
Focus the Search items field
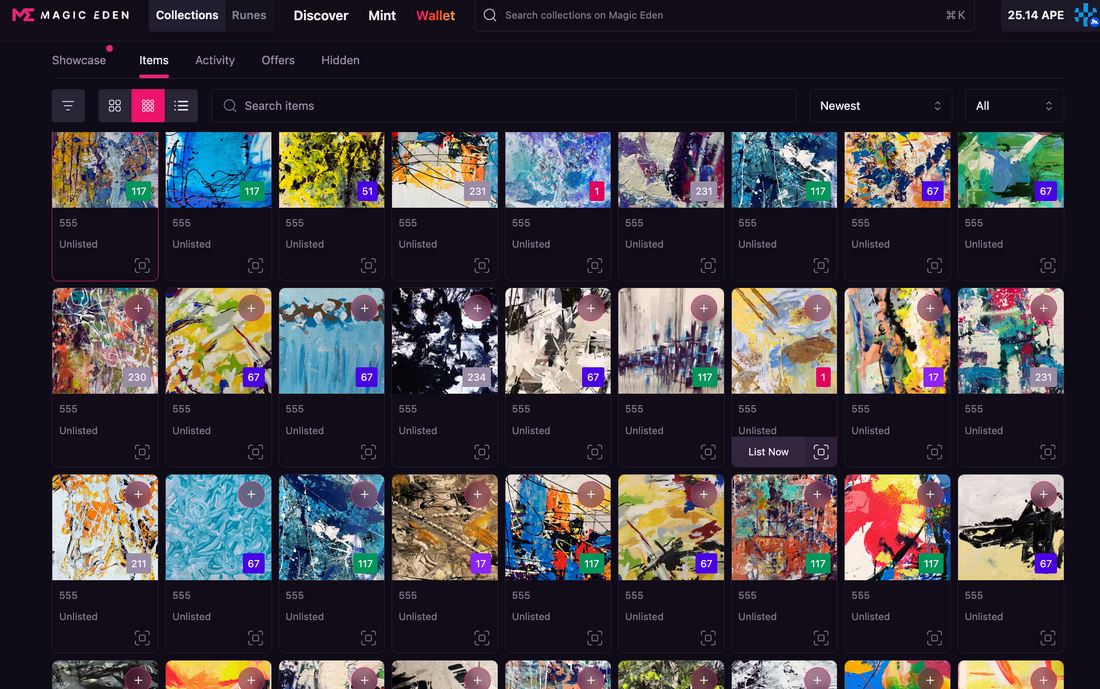tap(500, 106)
